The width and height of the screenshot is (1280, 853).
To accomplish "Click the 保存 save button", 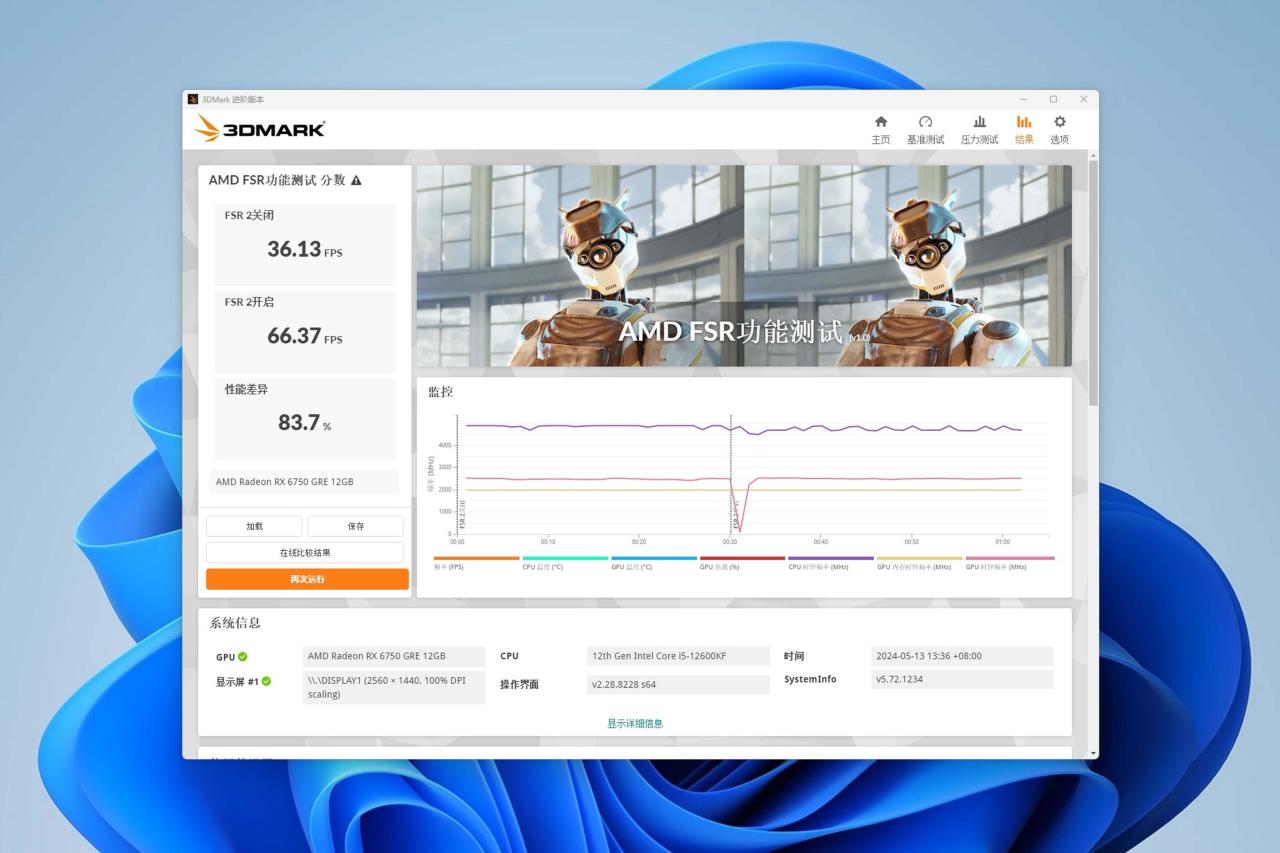I will [355, 526].
